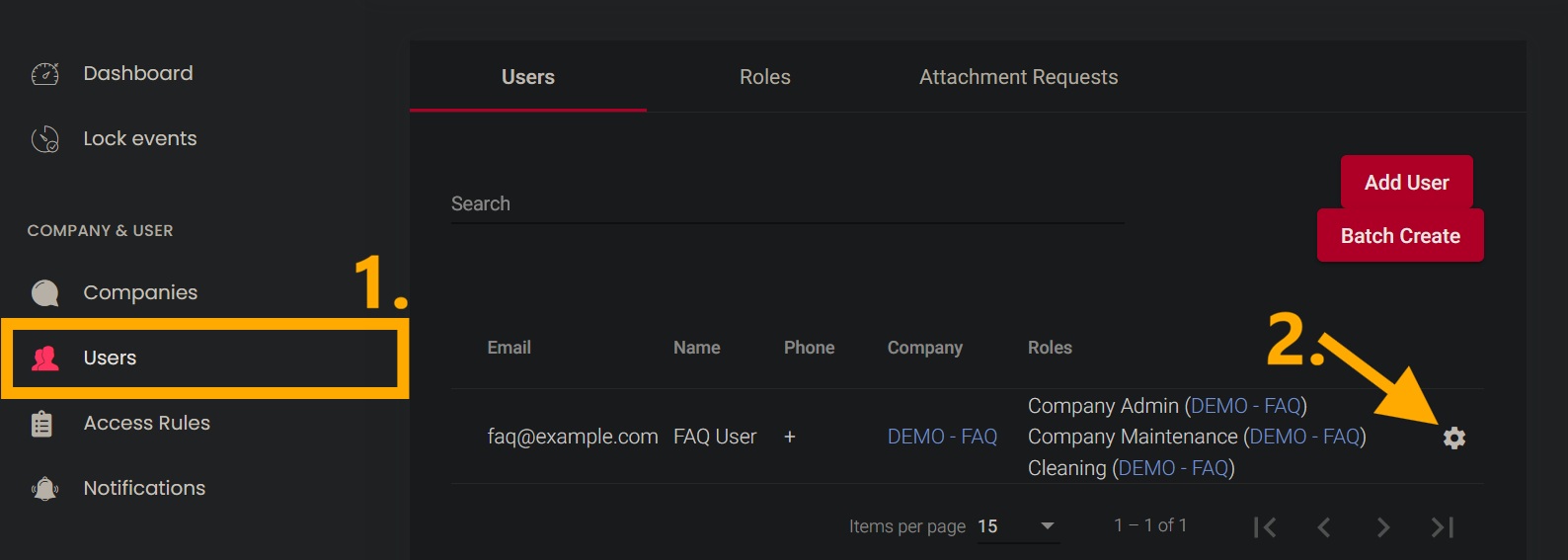
Task: Jump to the last page
Action: (x=1442, y=527)
